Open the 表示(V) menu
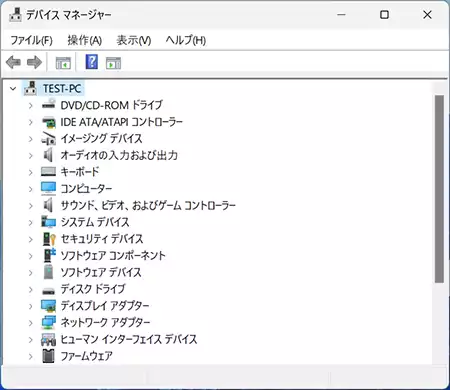450x390 pixels. 134,40
